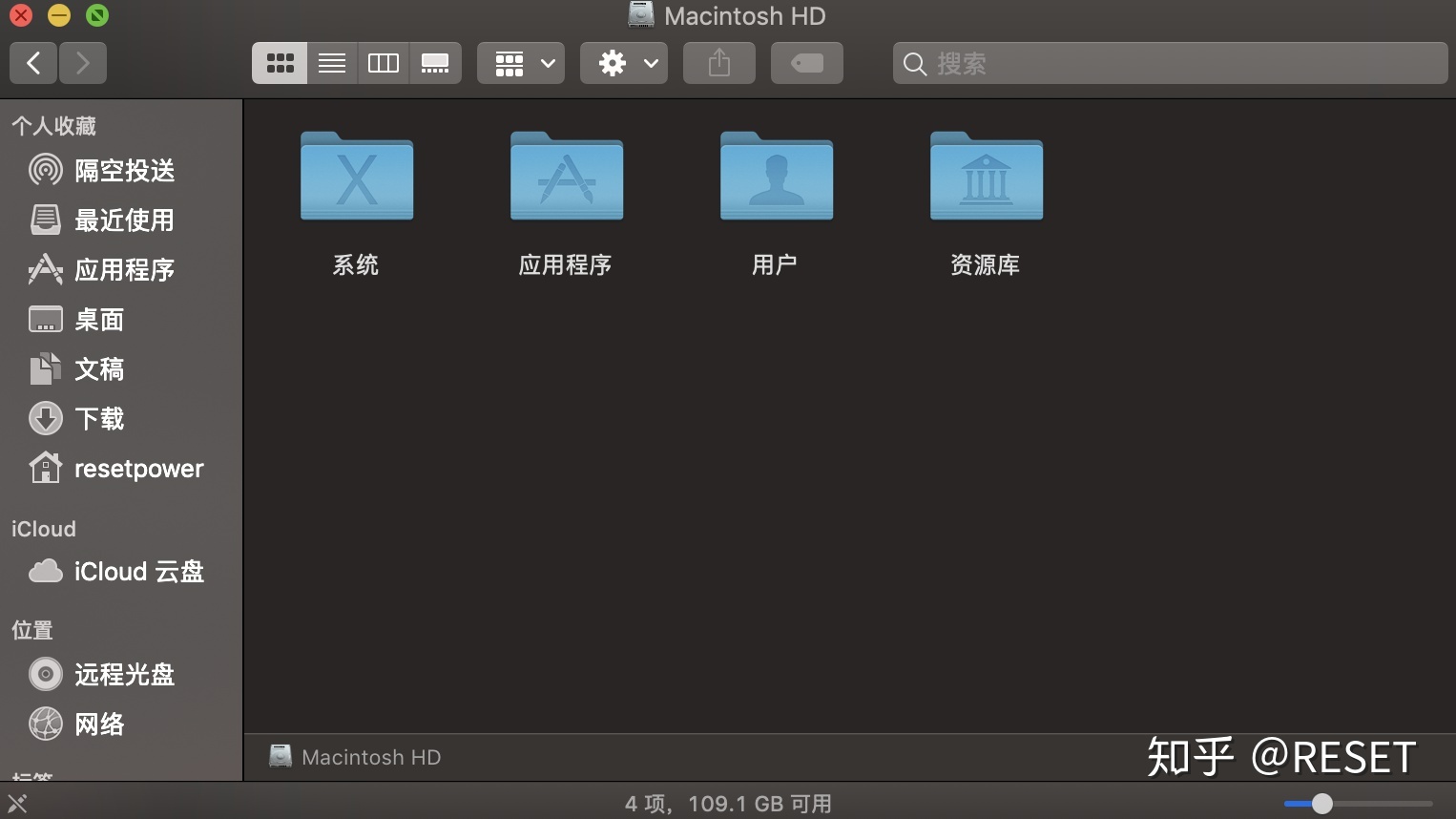Click the download arrow icon beside 下载
This screenshot has width=1456, height=819.
(46, 418)
